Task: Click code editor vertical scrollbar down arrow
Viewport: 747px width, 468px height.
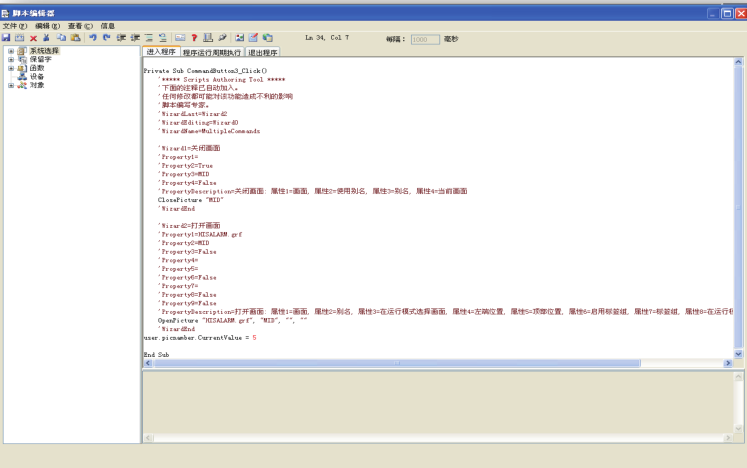Action: click(738, 354)
